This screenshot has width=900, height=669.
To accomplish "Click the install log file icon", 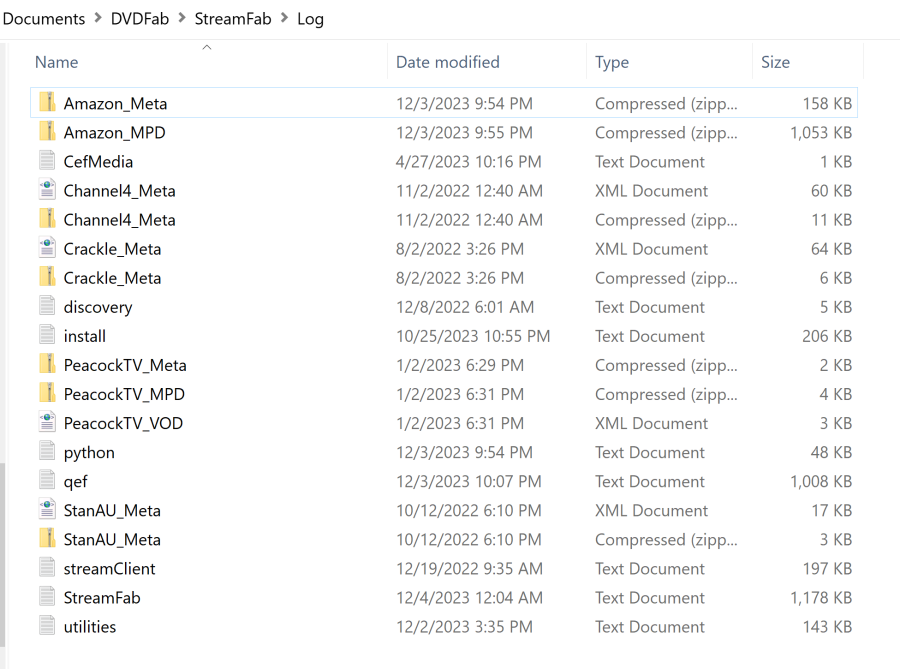I will (47, 336).
